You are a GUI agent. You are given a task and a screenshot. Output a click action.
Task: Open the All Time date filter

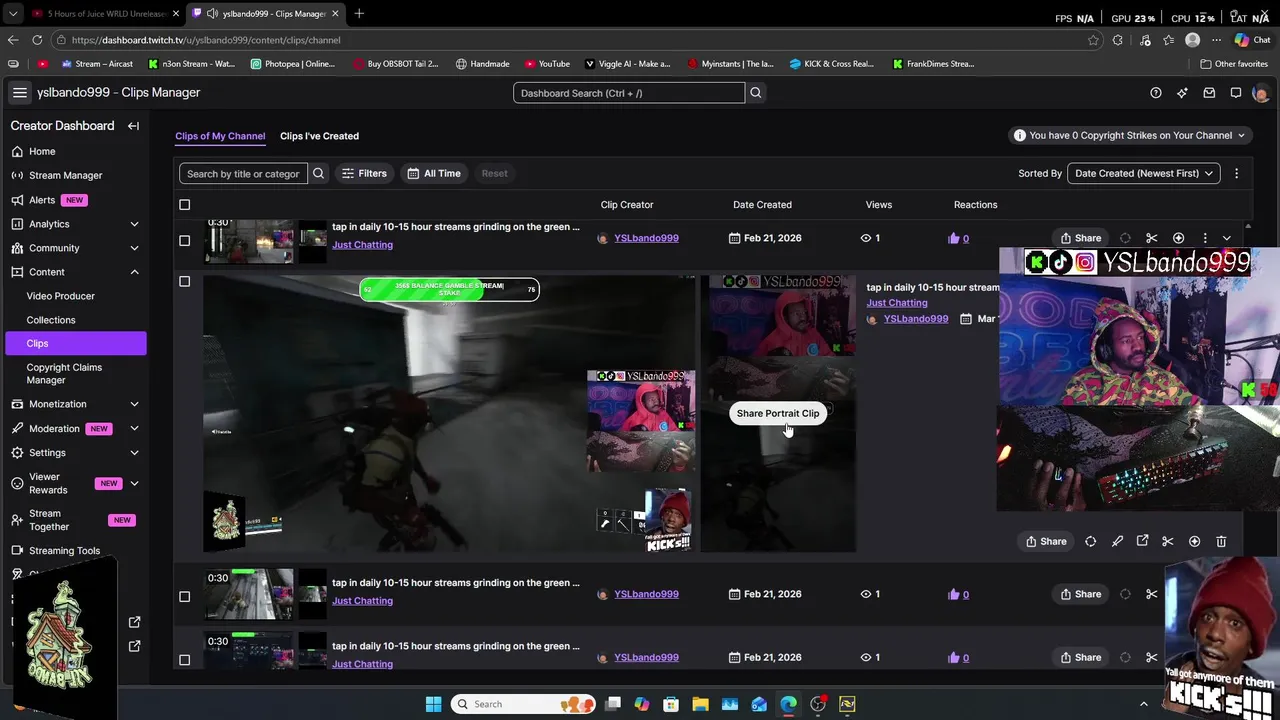click(x=433, y=173)
